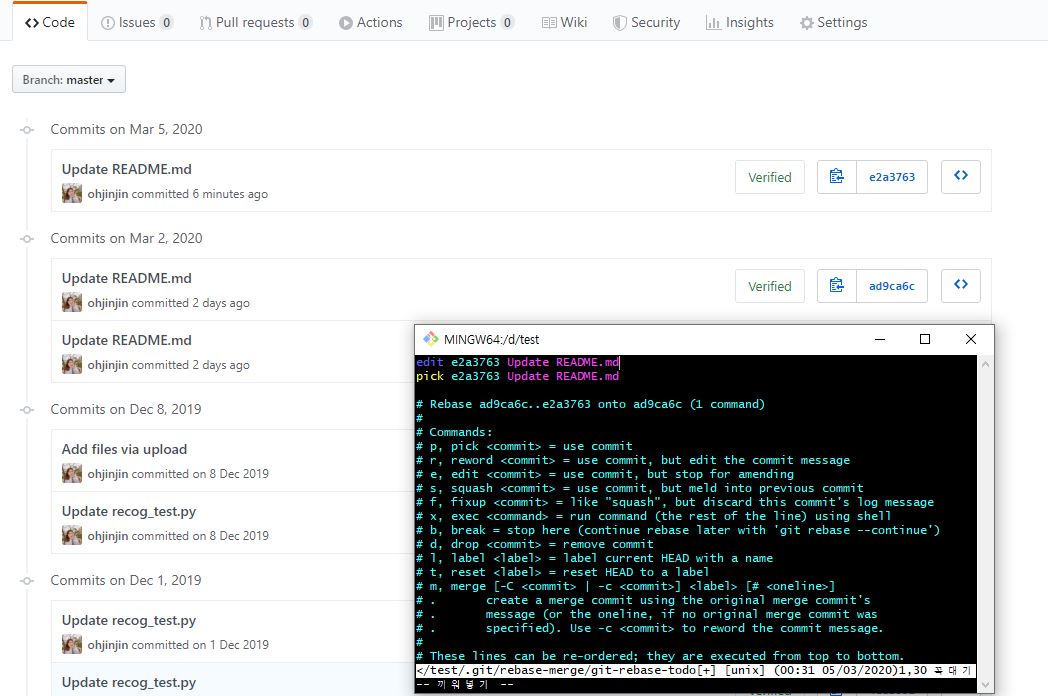
Task: Browse repository files at commit e2a3763
Action: tap(960, 176)
